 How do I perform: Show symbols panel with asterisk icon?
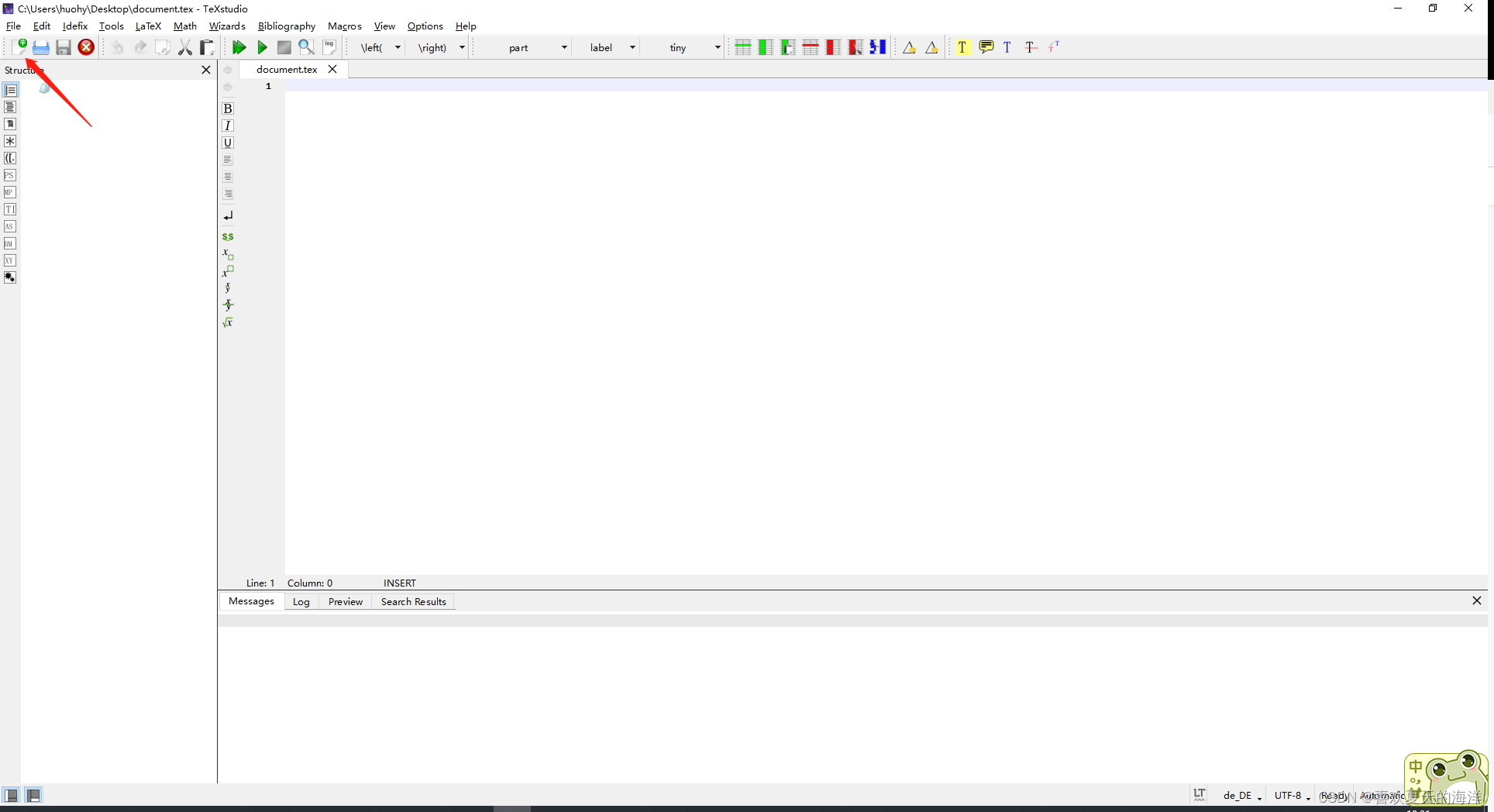pyautogui.click(x=10, y=141)
